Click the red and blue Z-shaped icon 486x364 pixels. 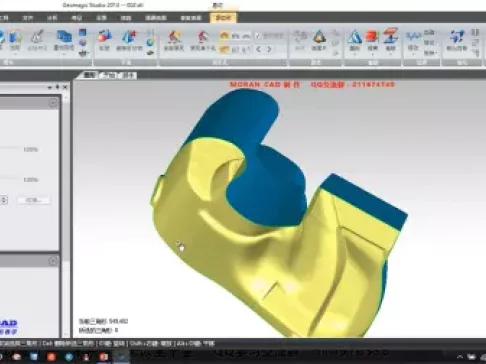(390, 36)
